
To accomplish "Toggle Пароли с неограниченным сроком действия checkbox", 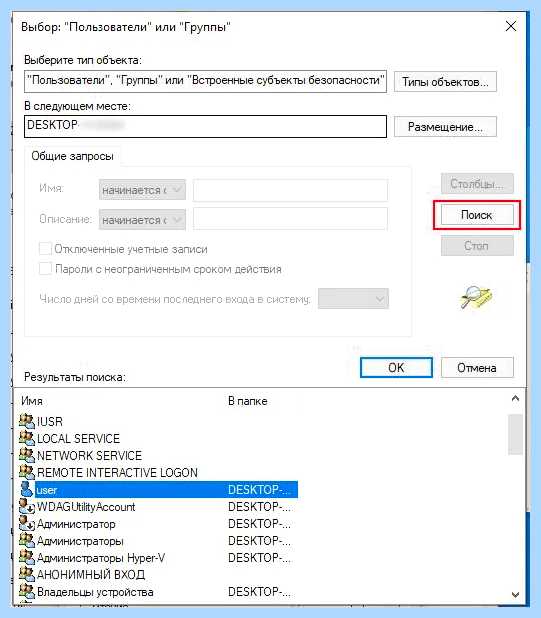I will click(45, 269).
